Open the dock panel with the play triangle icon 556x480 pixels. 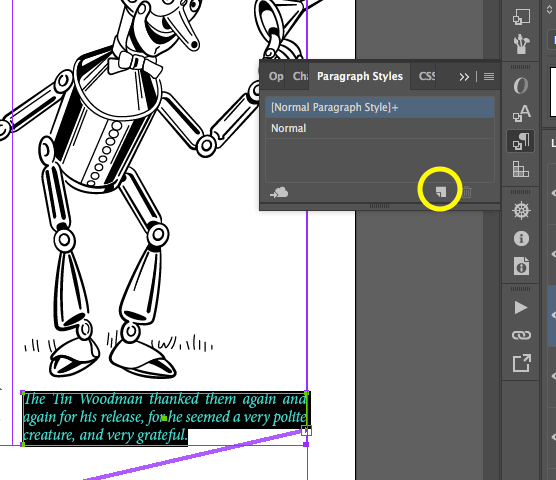pyautogui.click(x=521, y=307)
